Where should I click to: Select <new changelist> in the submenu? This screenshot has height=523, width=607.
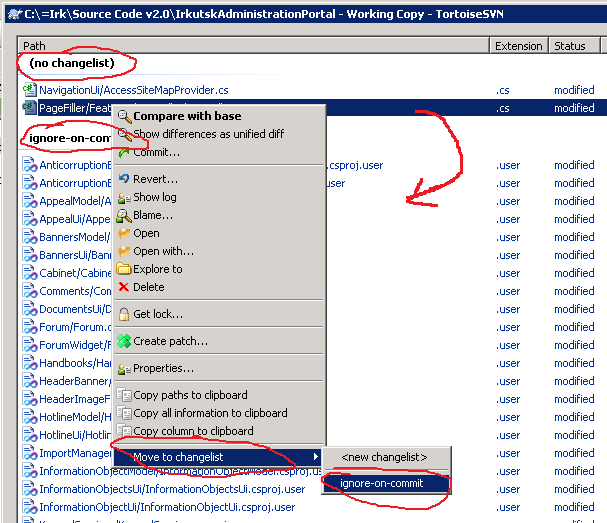(x=384, y=458)
